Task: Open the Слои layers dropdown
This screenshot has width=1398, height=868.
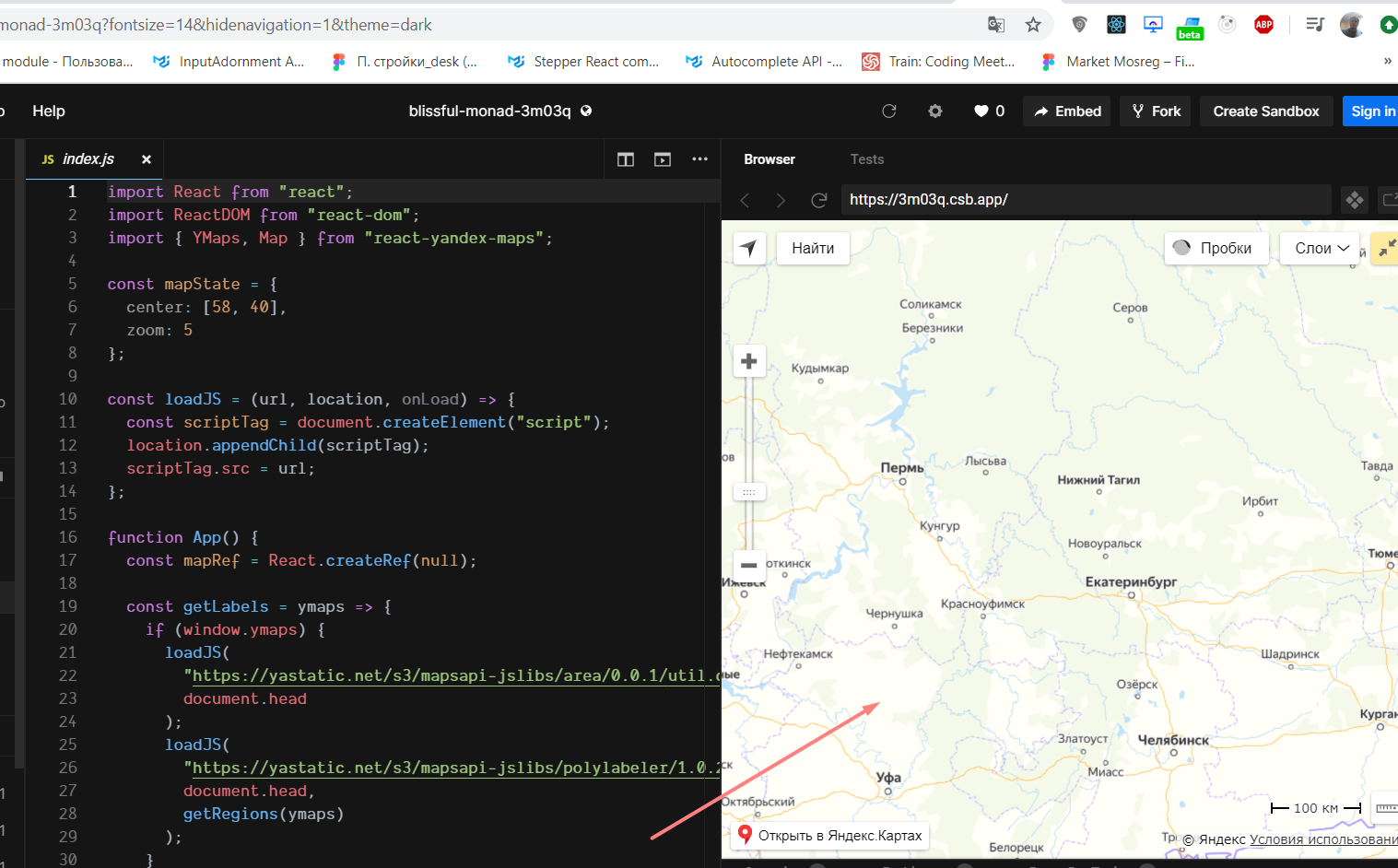Action: click(1319, 248)
